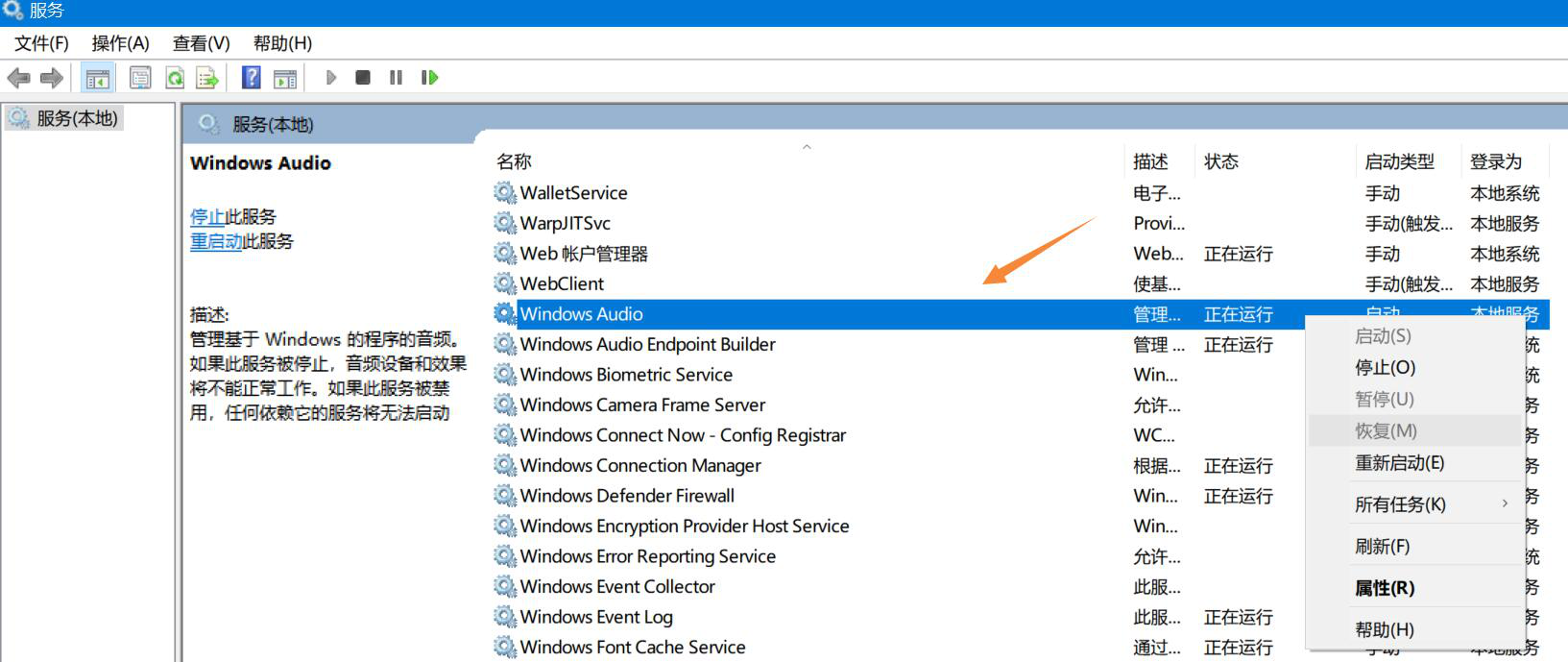The image size is (1568, 662).
Task: Select WarpJITSvc name text
Action: [x=565, y=223]
